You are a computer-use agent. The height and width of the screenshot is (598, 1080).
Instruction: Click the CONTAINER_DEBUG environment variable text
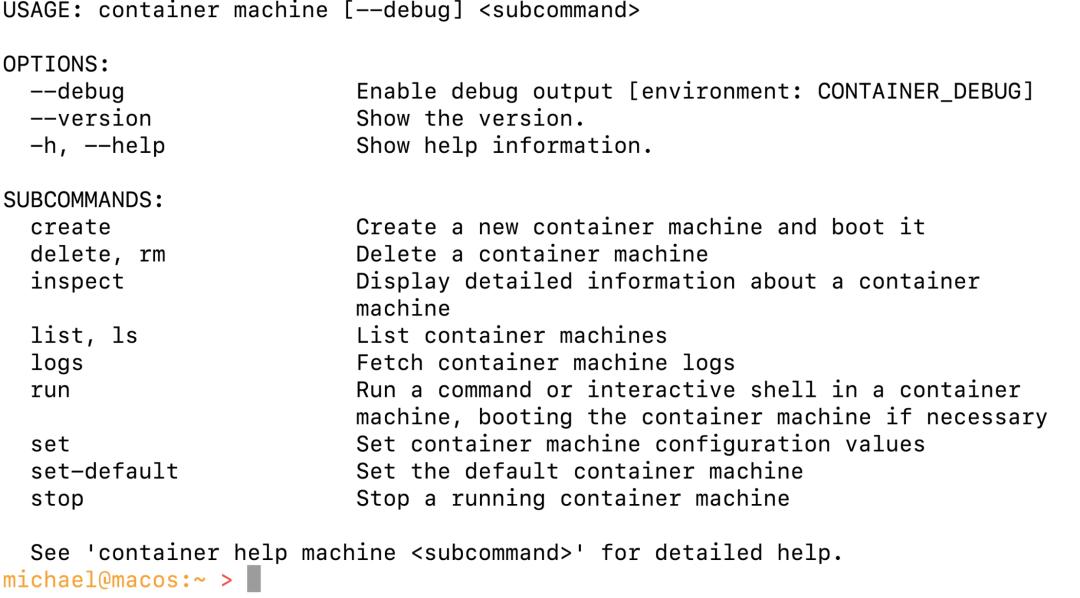pyautogui.click(x=919, y=92)
